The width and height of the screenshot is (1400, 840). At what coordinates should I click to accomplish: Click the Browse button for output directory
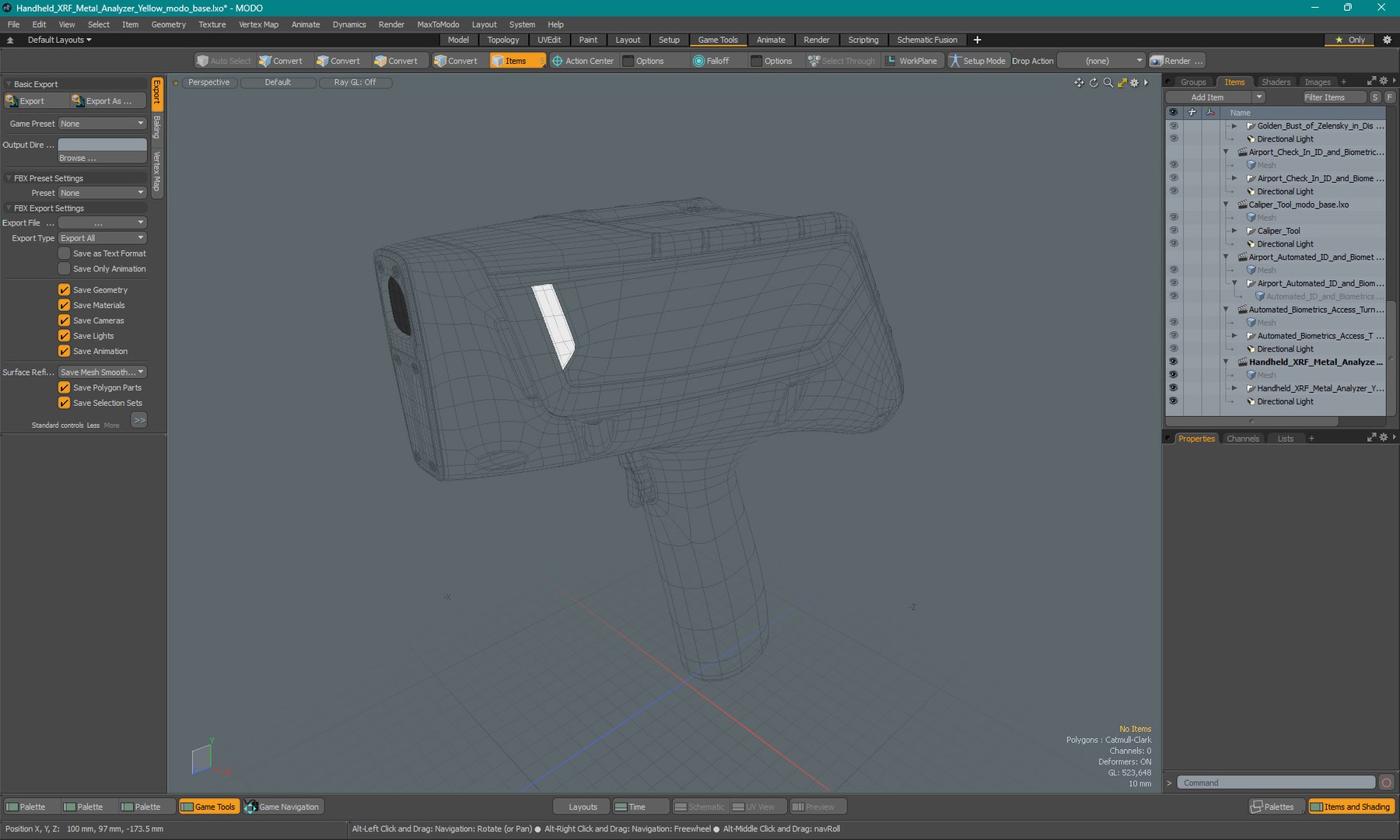point(103,158)
